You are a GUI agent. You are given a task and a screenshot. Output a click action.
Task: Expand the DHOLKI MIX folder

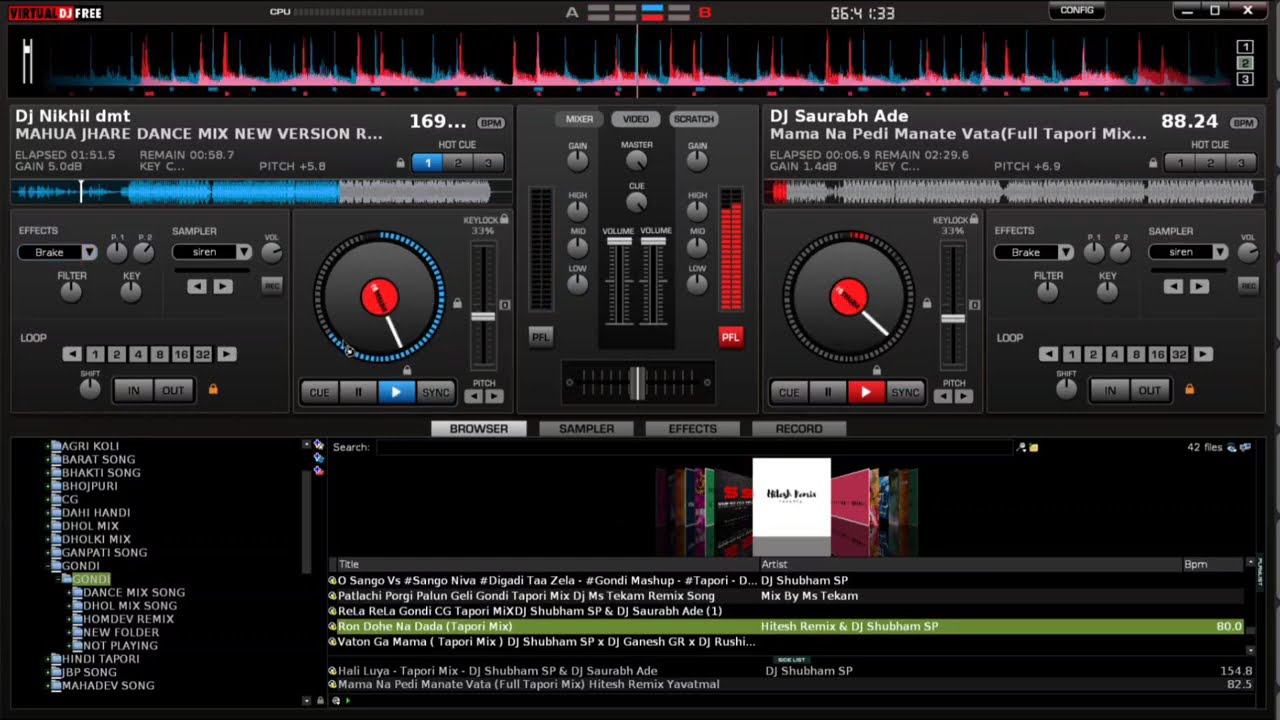coord(50,539)
